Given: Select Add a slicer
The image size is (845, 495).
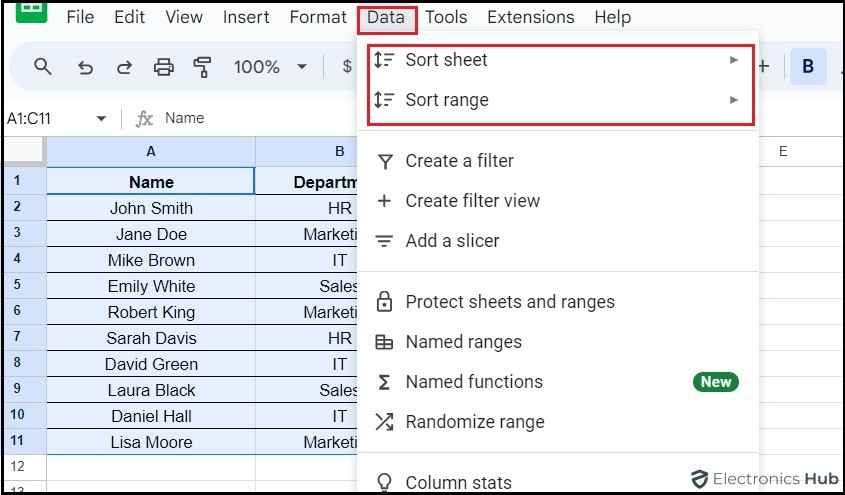Looking at the screenshot, I should tap(558, 240).
